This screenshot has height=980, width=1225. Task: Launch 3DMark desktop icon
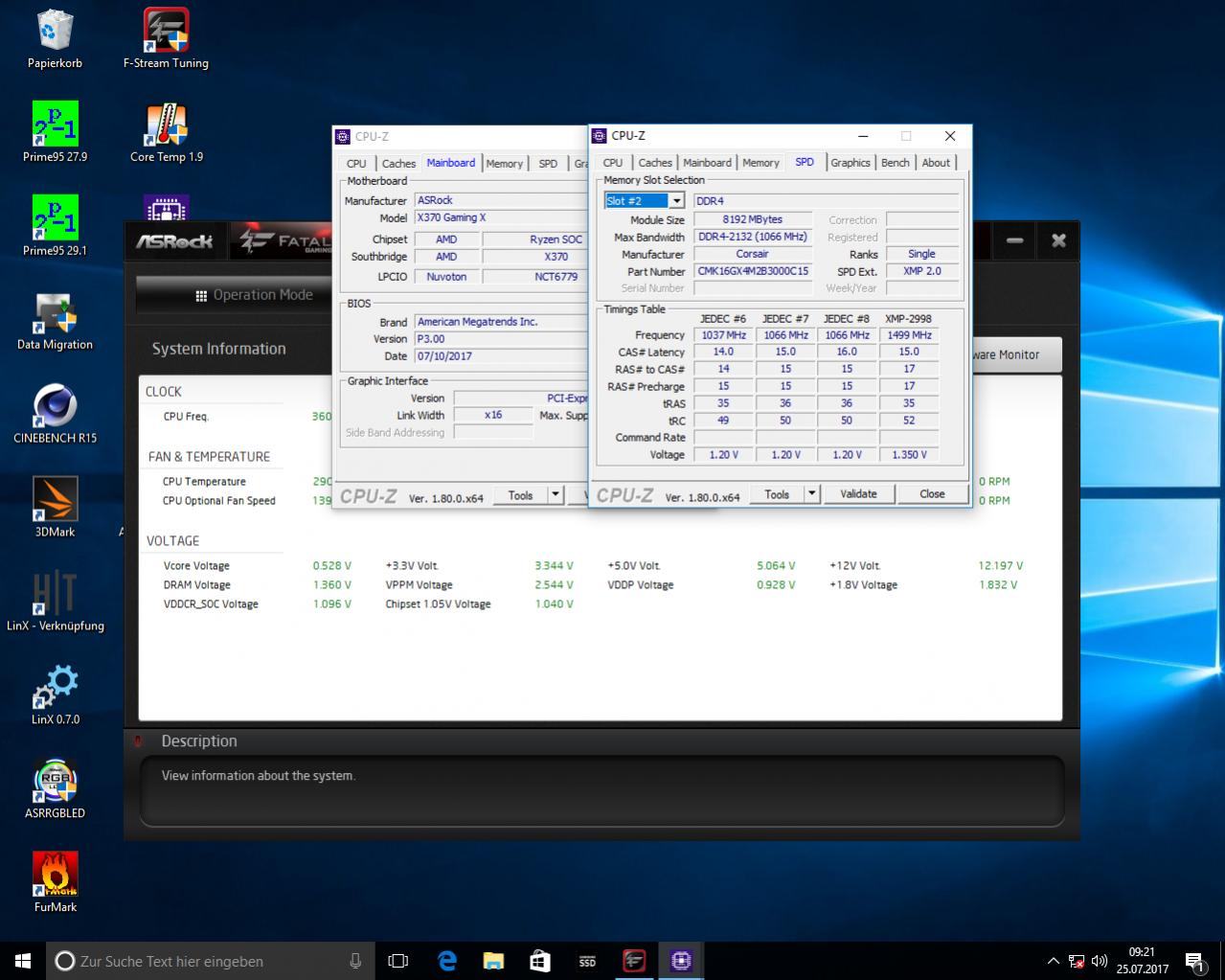coord(55,508)
